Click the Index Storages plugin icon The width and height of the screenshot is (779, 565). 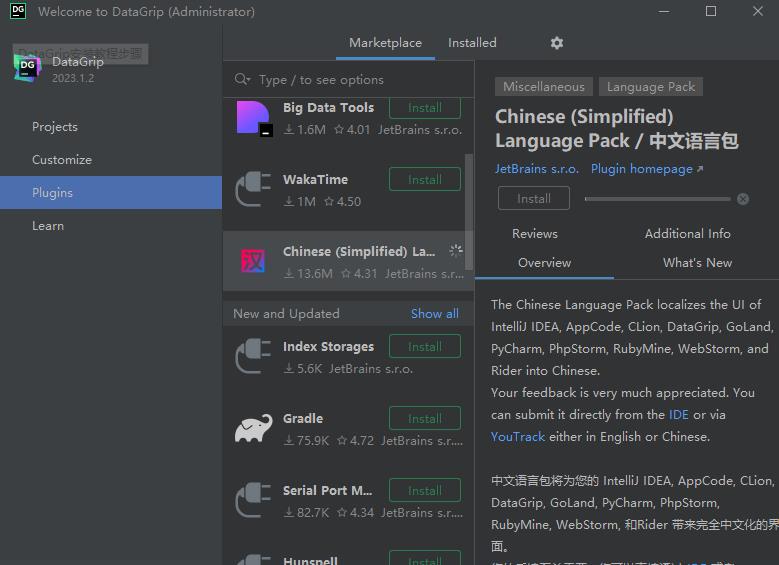tap(253, 356)
